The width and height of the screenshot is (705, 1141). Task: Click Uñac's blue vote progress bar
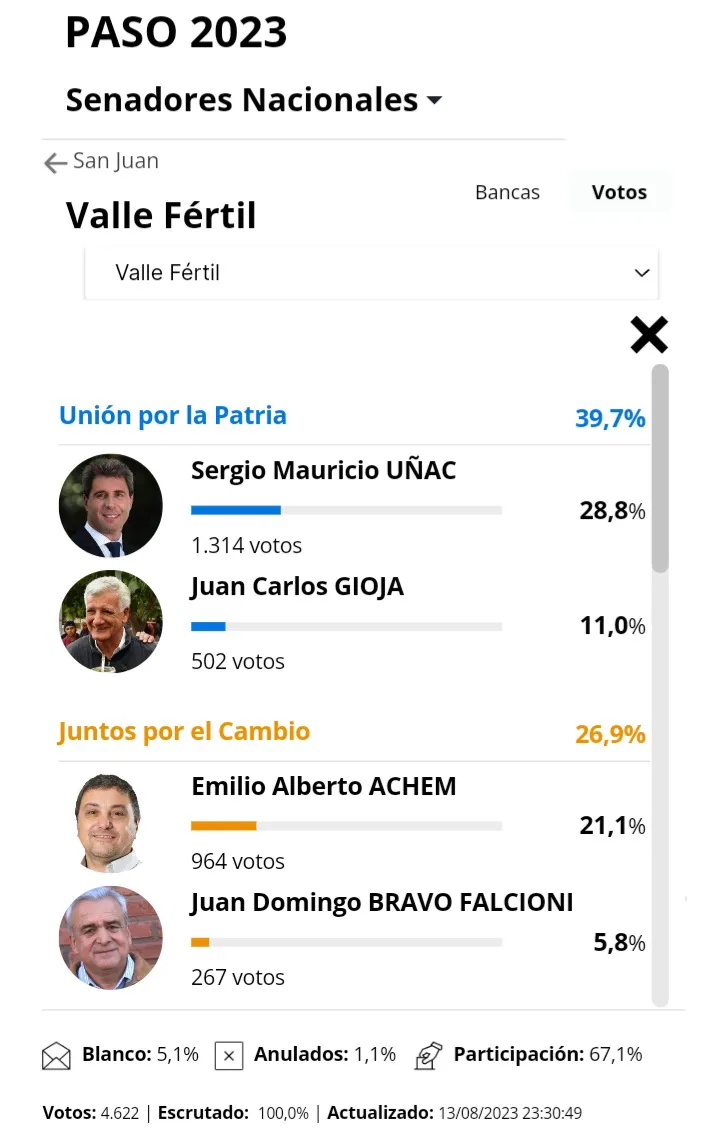346,510
